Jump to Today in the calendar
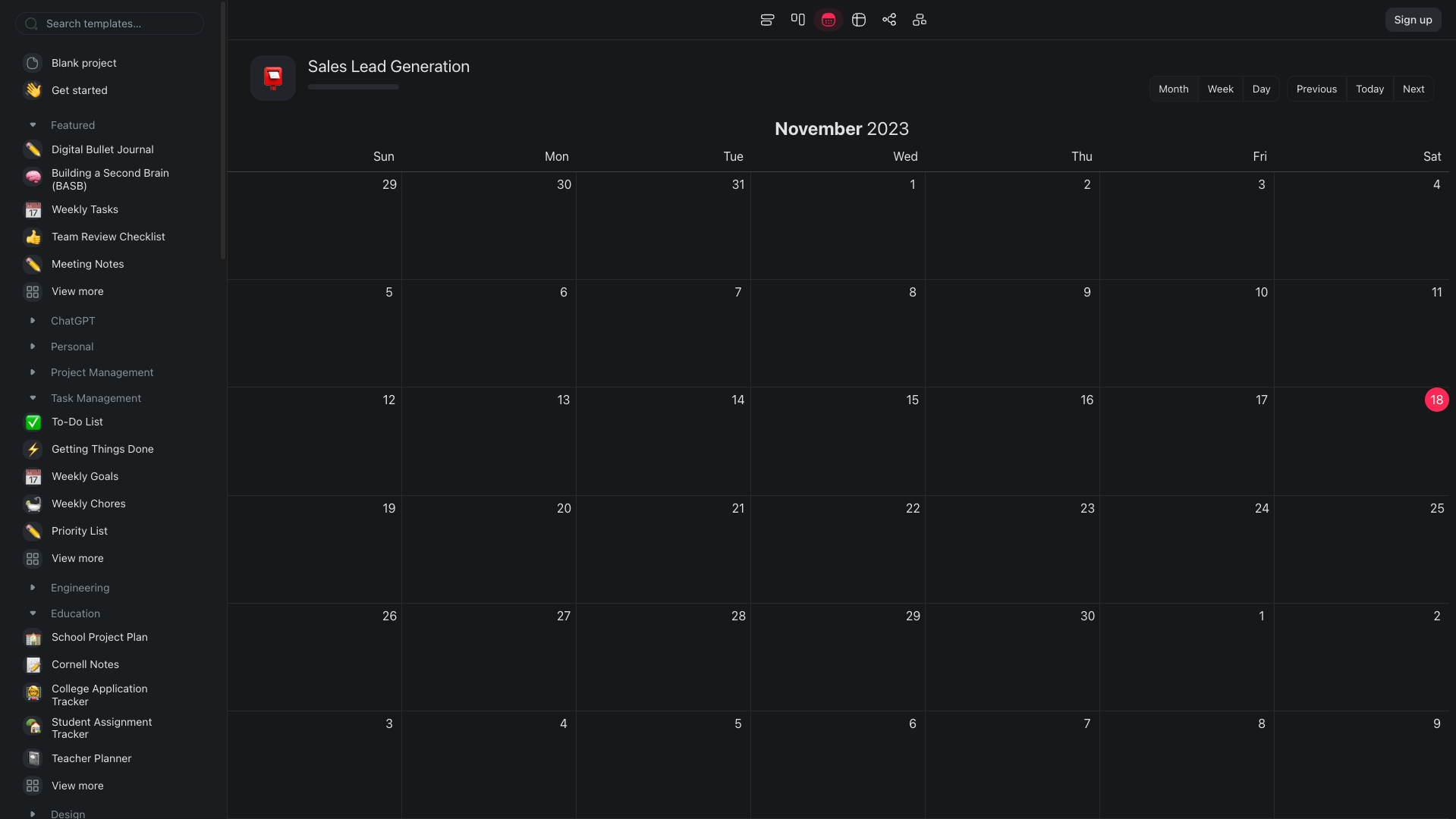This screenshot has height=819, width=1456. point(1370,89)
